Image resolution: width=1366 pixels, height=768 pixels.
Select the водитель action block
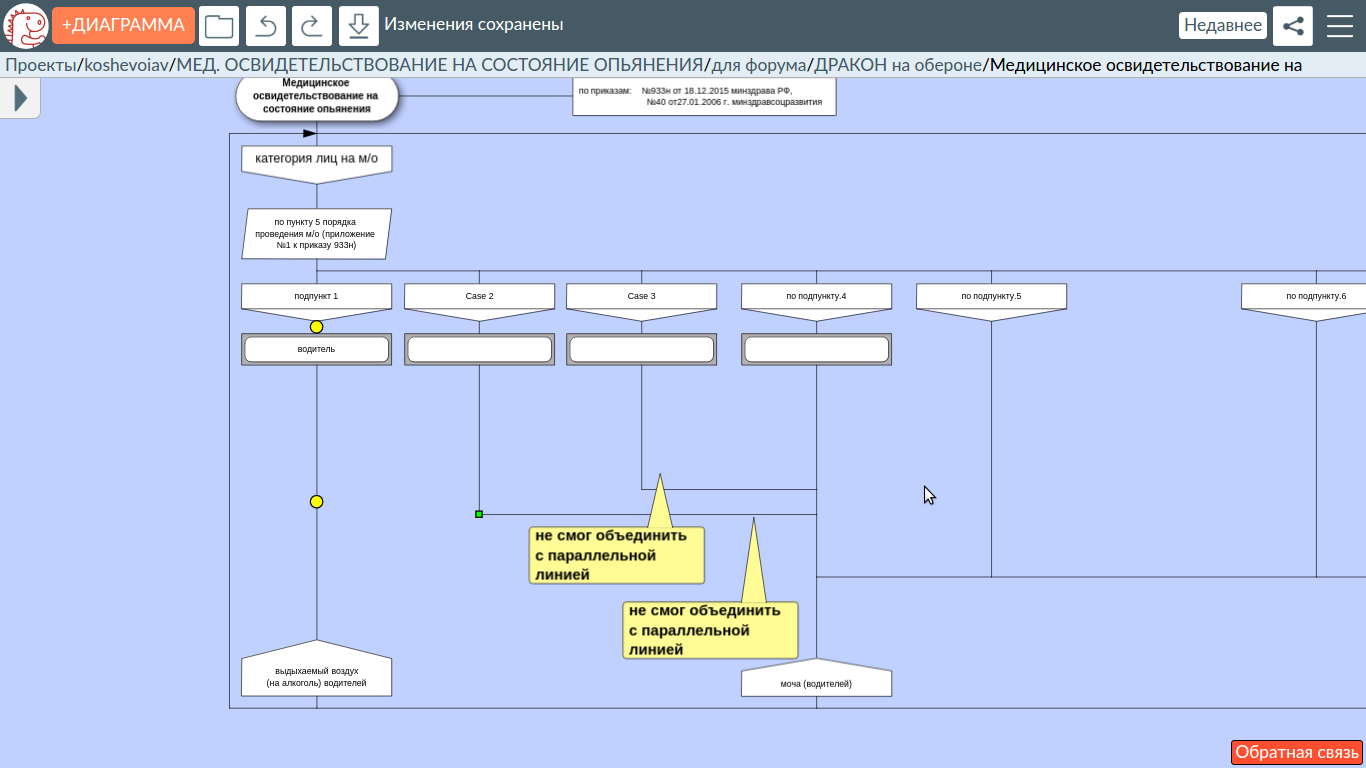(317, 349)
